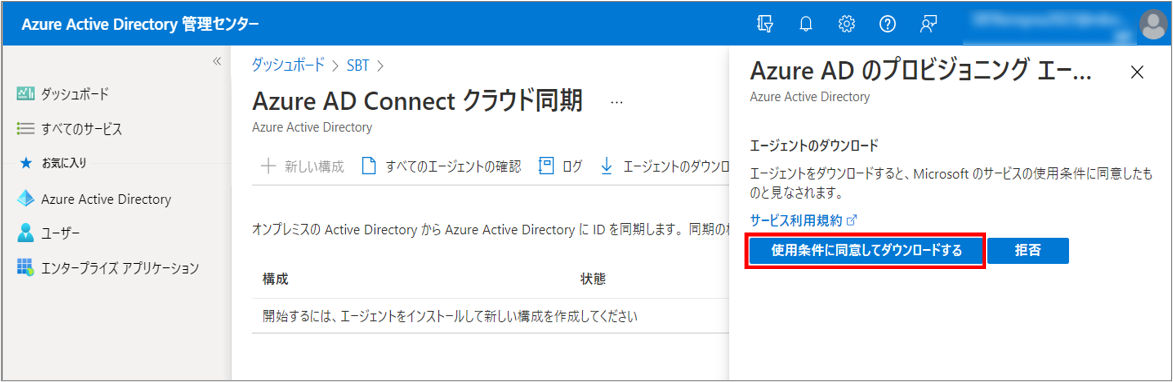Screen dimensions: 1173x382
Task: Reject the terms with the 拒否 button
Action: tap(1028, 251)
